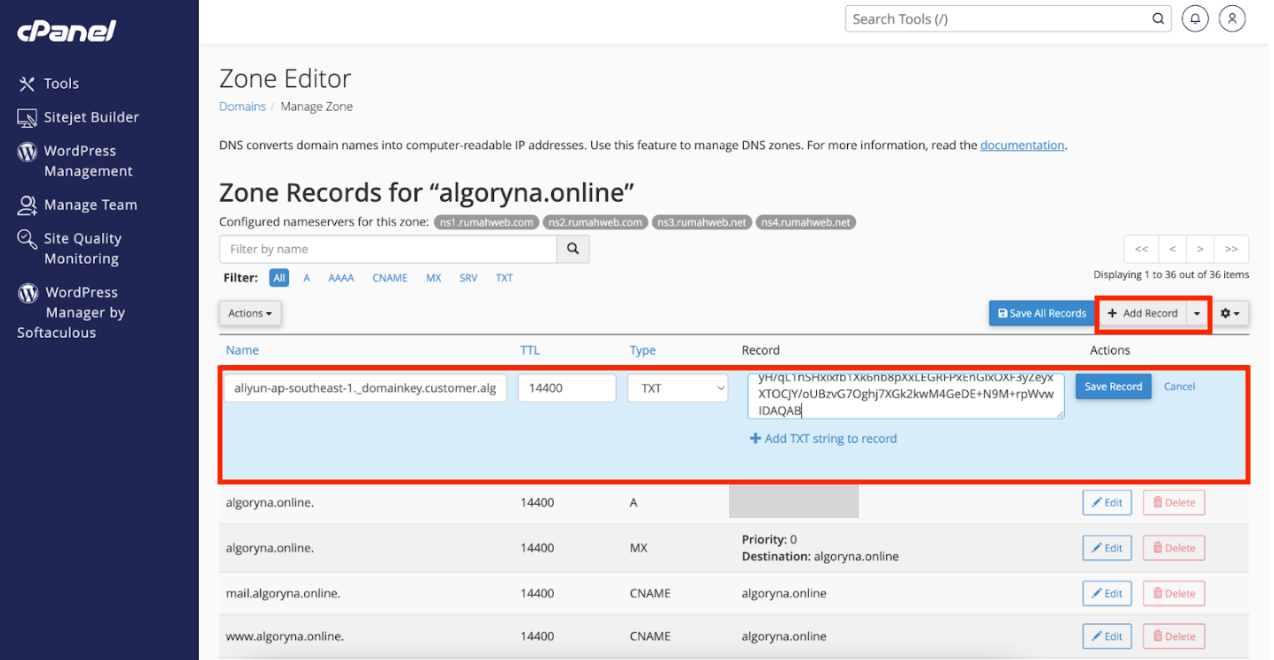Open Sitejet Builder in sidebar

[x=90, y=118]
